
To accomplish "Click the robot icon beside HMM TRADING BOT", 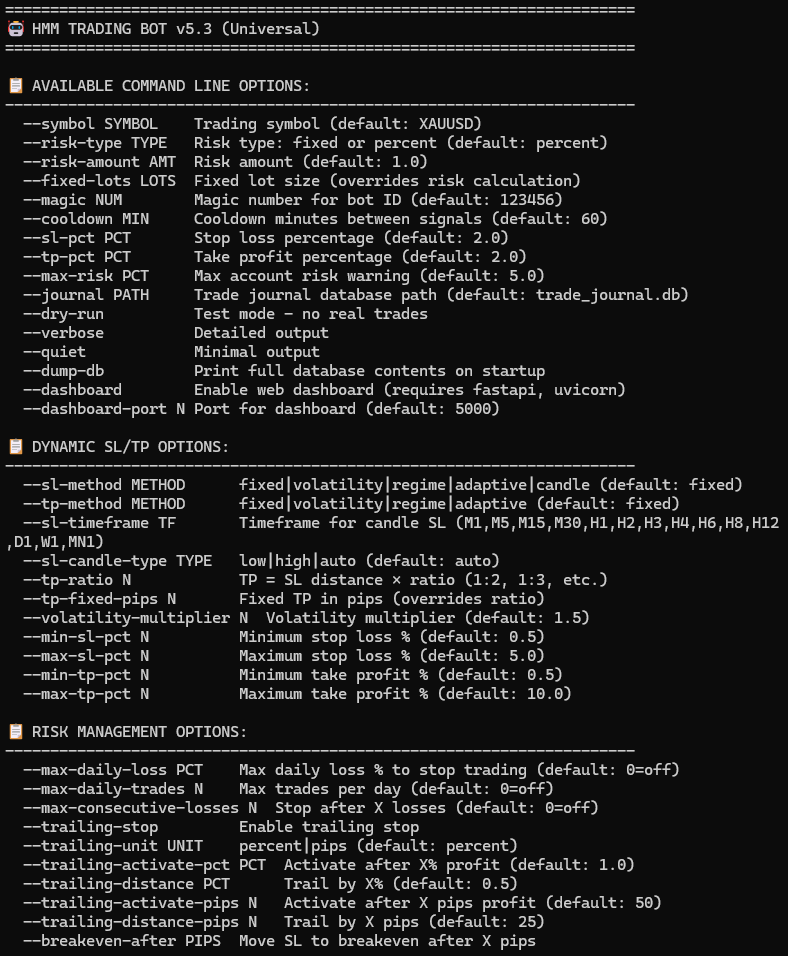I will tap(15, 29).
